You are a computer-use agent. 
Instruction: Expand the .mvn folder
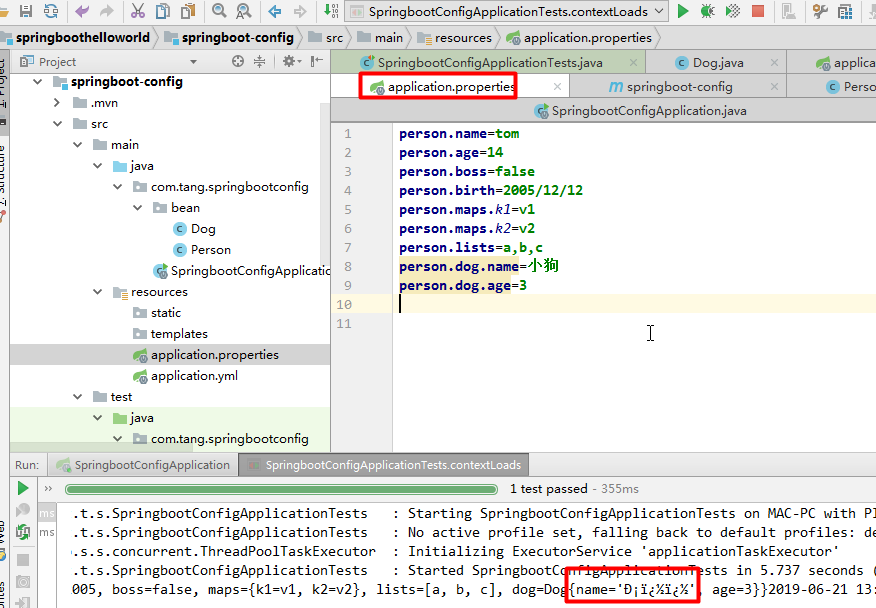57,103
